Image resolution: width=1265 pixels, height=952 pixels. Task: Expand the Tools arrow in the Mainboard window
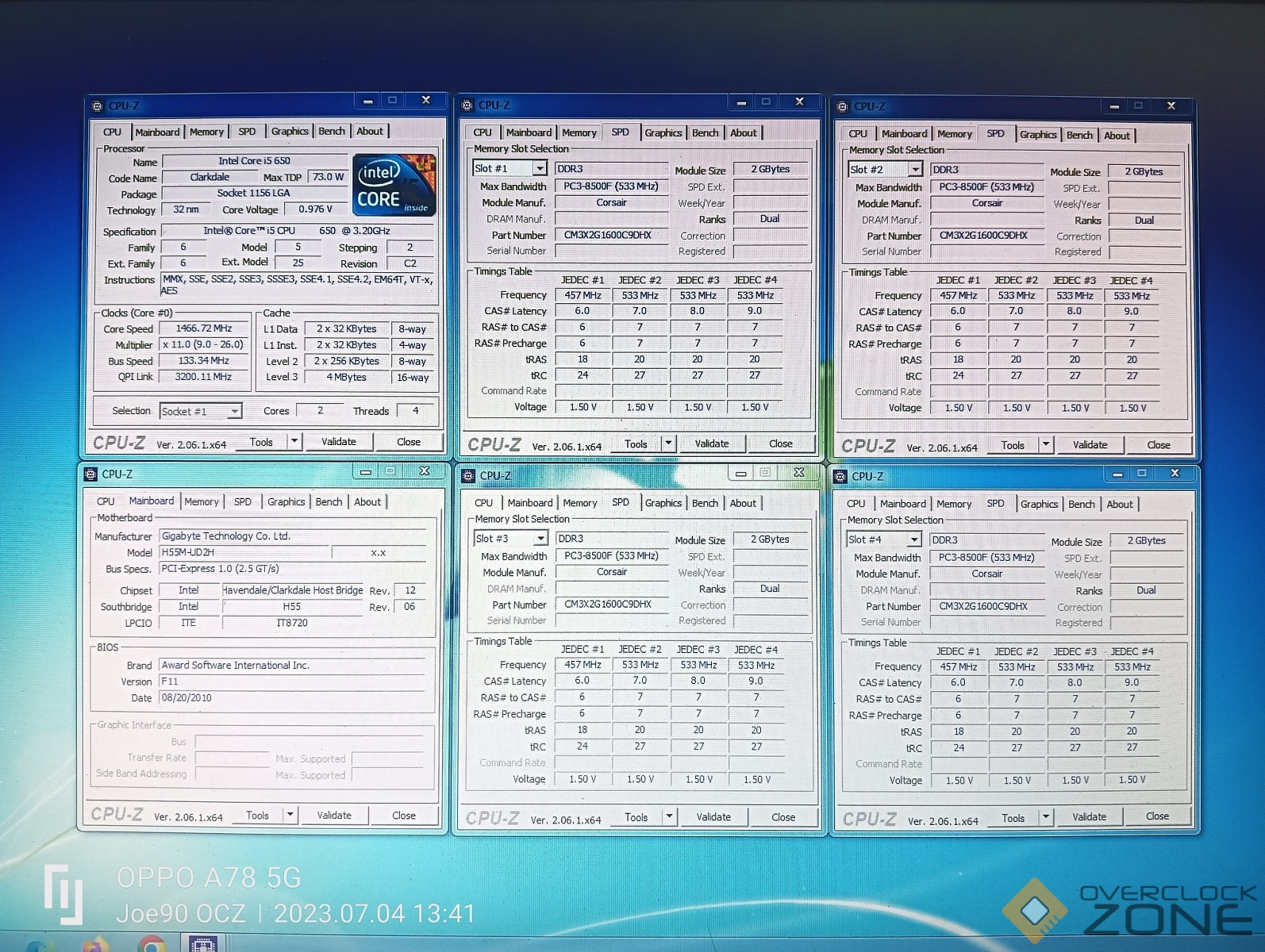290,815
